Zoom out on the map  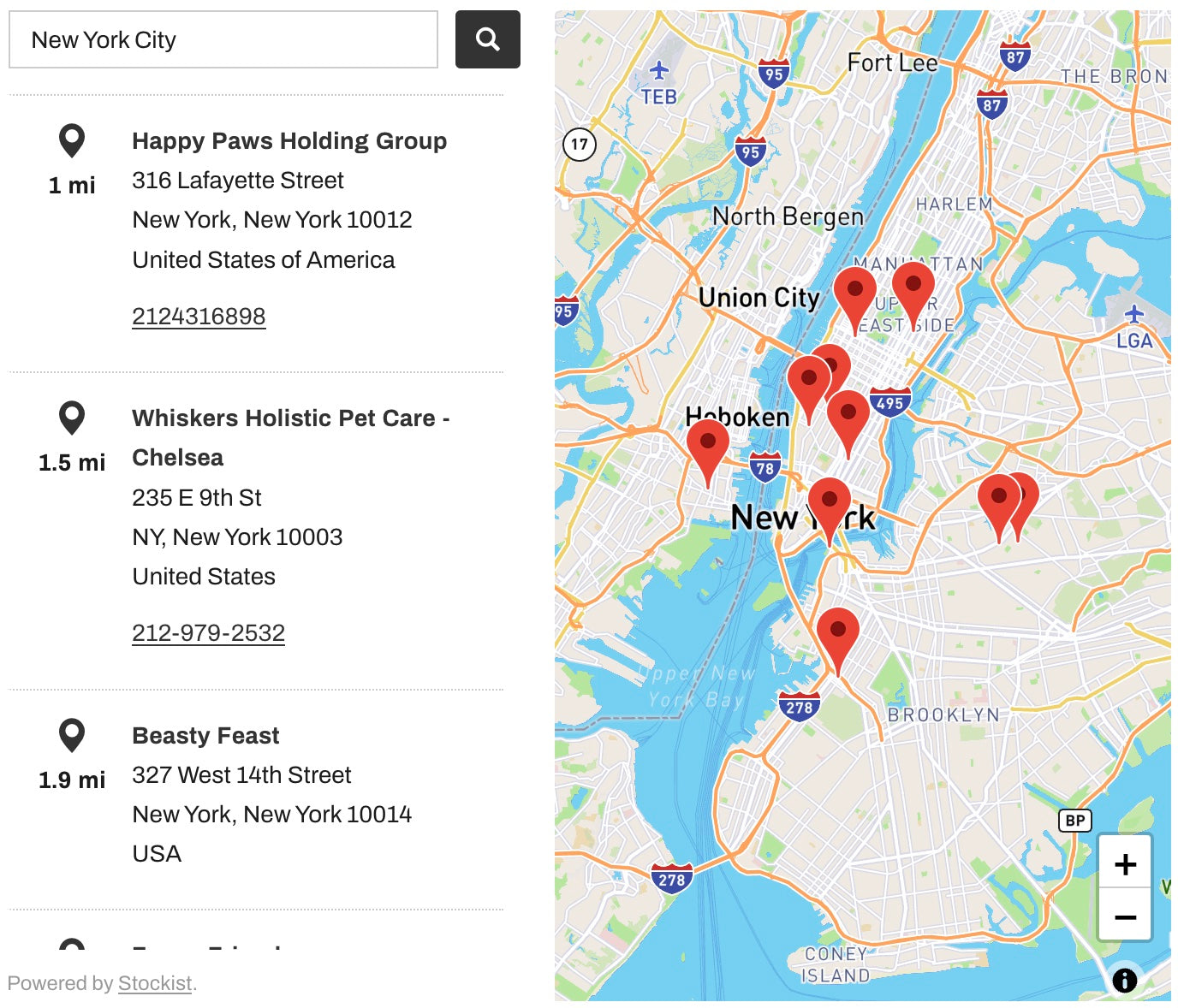(1125, 916)
